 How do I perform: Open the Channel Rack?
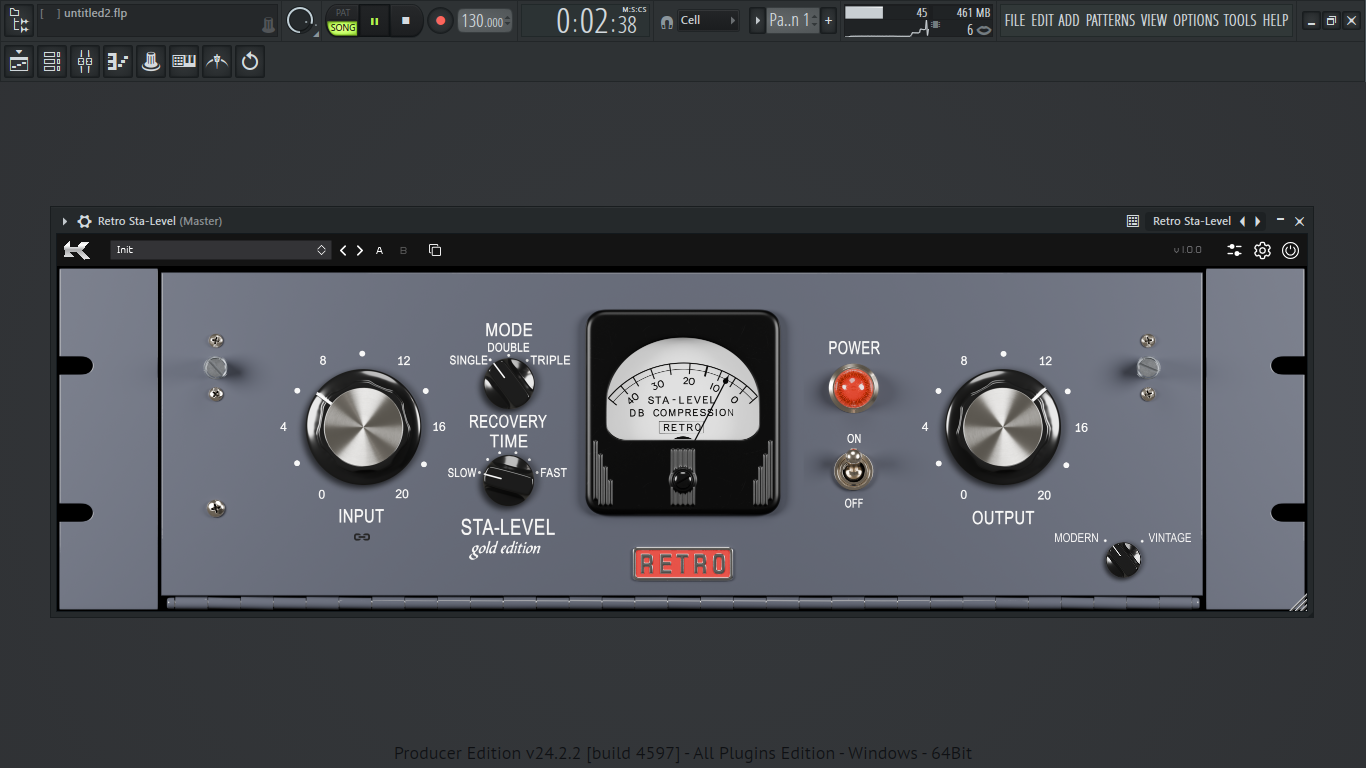(x=52, y=62)
